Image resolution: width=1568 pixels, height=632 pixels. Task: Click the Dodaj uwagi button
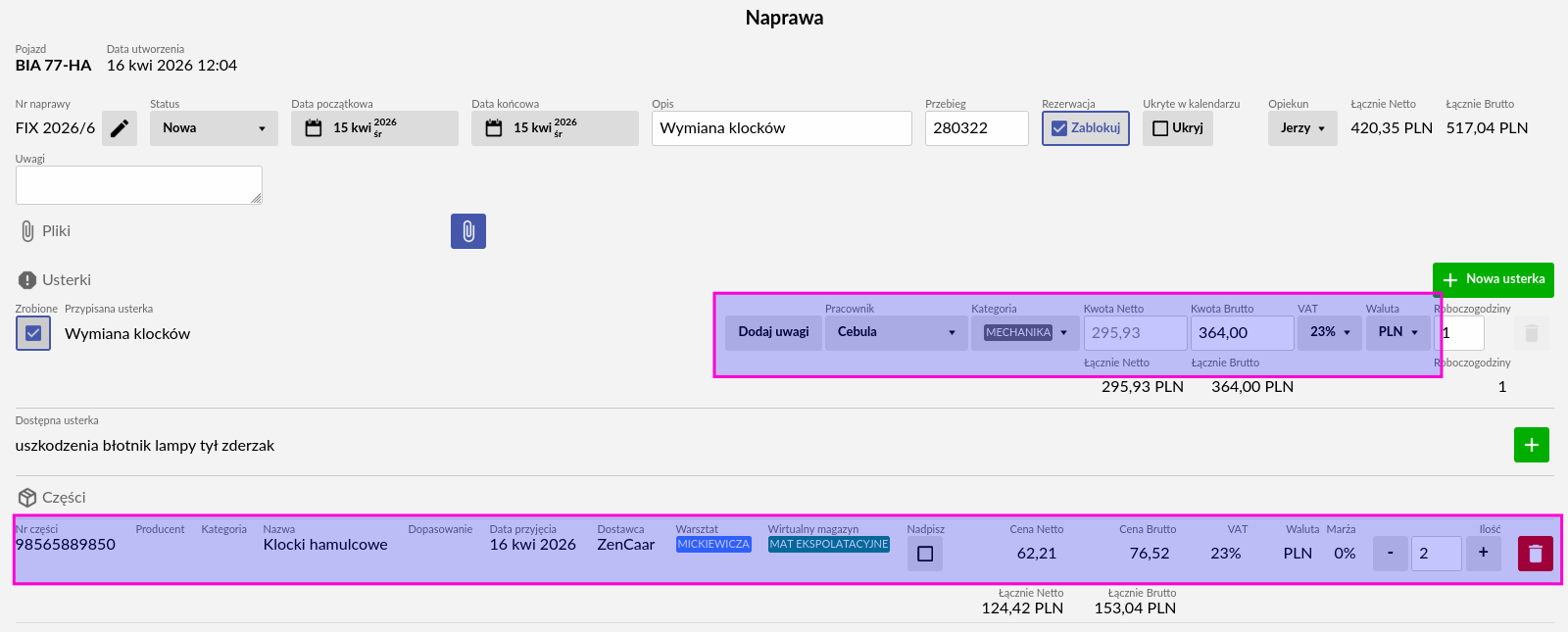coord(773,332)
